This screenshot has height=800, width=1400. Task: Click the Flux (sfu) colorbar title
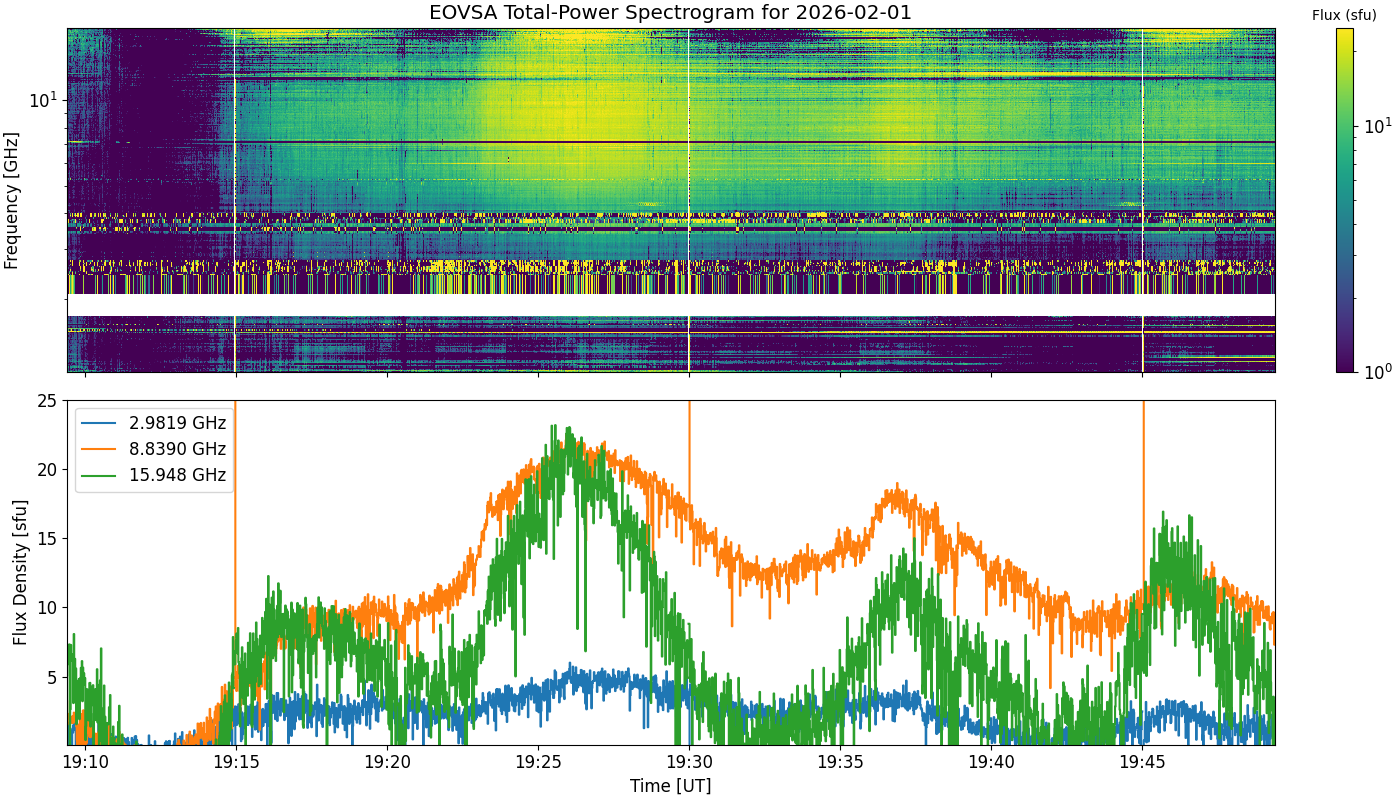[1344, 15]
